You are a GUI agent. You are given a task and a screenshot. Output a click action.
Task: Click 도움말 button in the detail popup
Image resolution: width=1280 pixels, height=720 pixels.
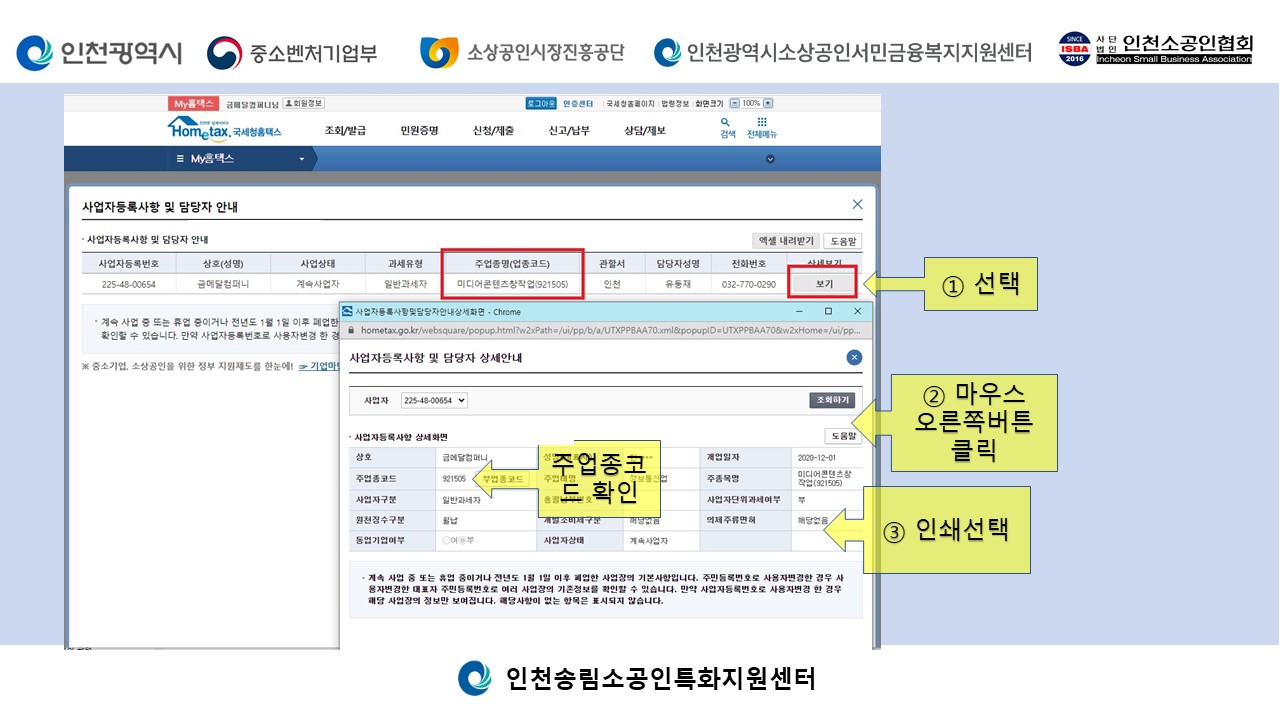(843, 436)
